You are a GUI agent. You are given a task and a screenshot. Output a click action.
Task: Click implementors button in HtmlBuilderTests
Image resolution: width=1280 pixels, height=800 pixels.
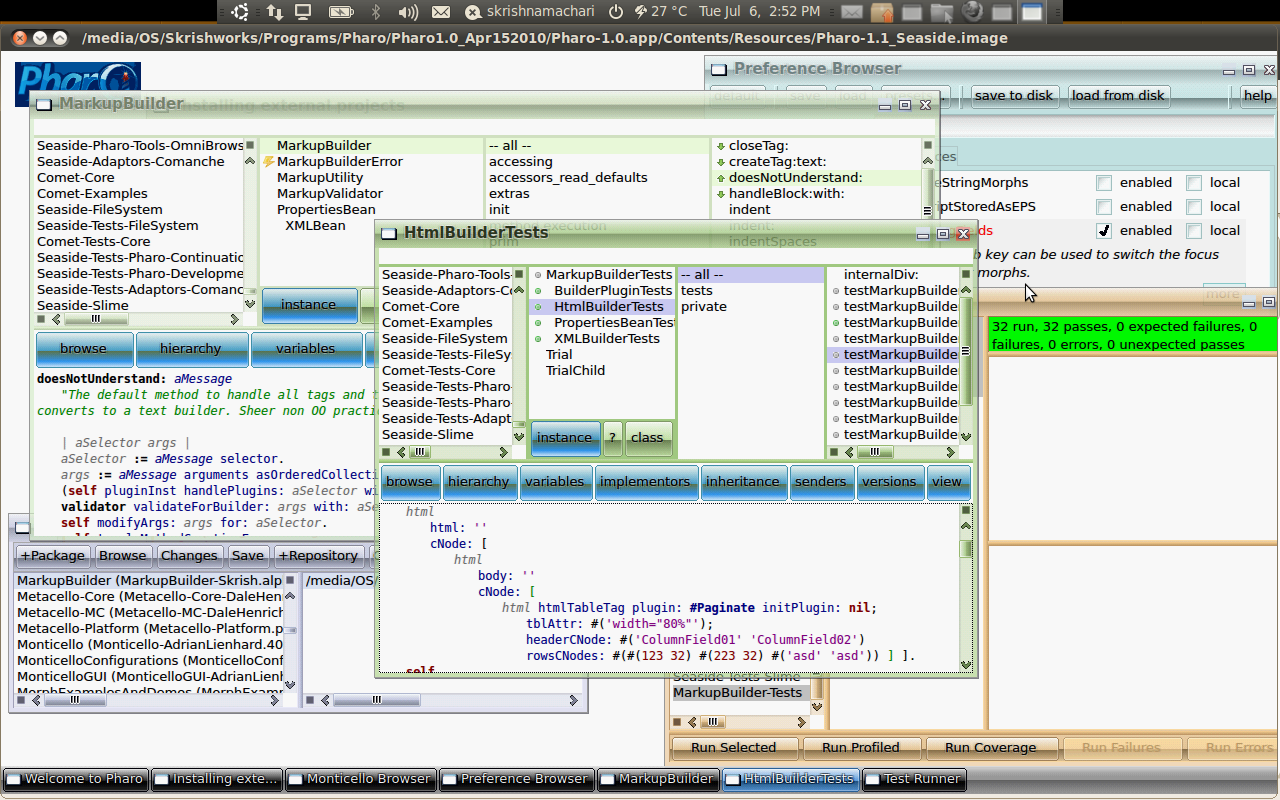[x=645, y=482]
